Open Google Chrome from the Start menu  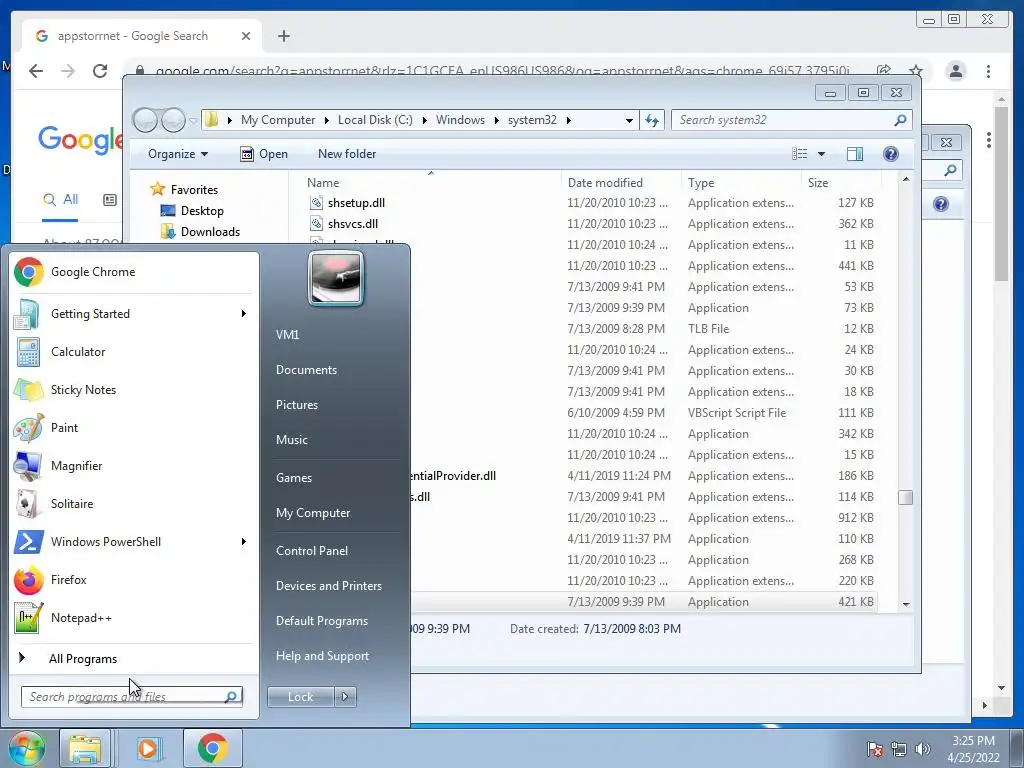[134, 272]
